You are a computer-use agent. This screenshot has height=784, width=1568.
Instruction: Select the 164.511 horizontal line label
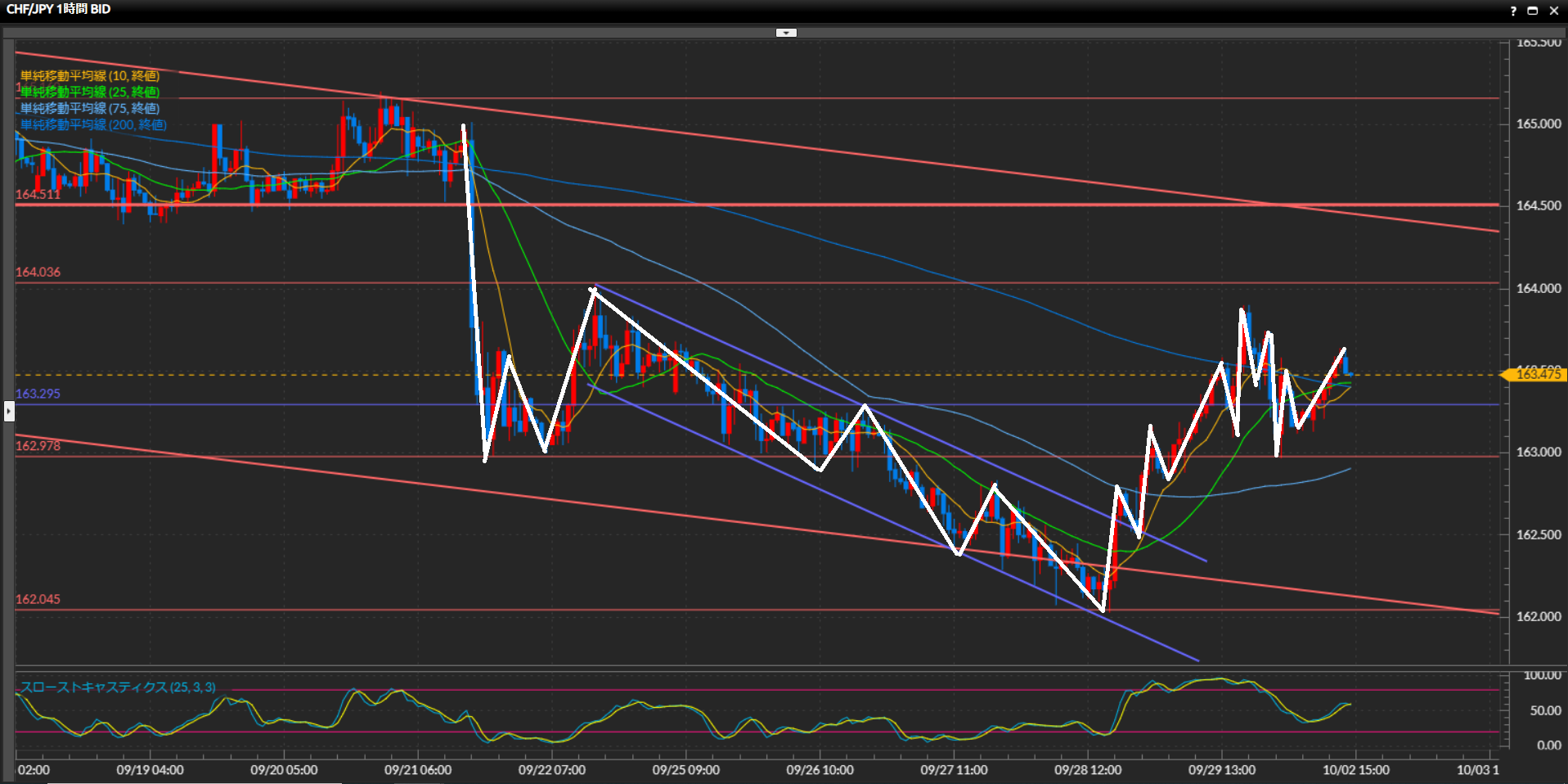[38, 195]
